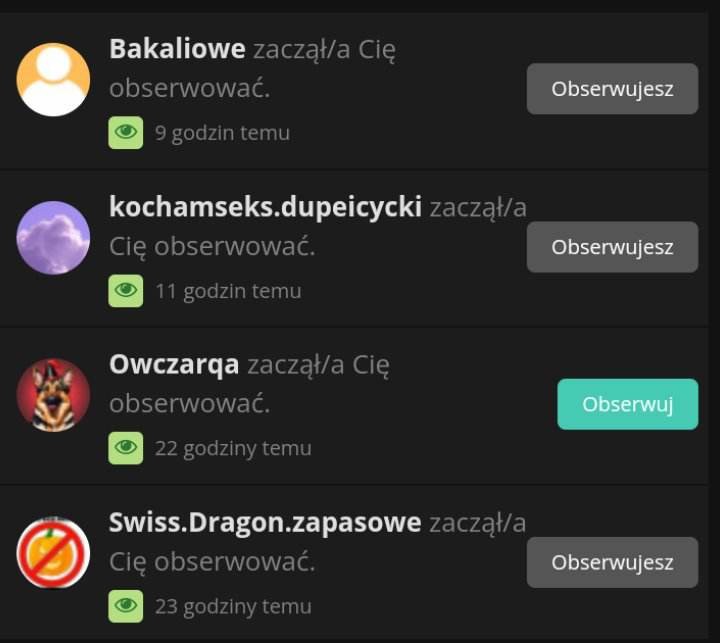Click the 9 godzin temu timestamp
This screenshot has height=643, width=720.
[222, 133]
